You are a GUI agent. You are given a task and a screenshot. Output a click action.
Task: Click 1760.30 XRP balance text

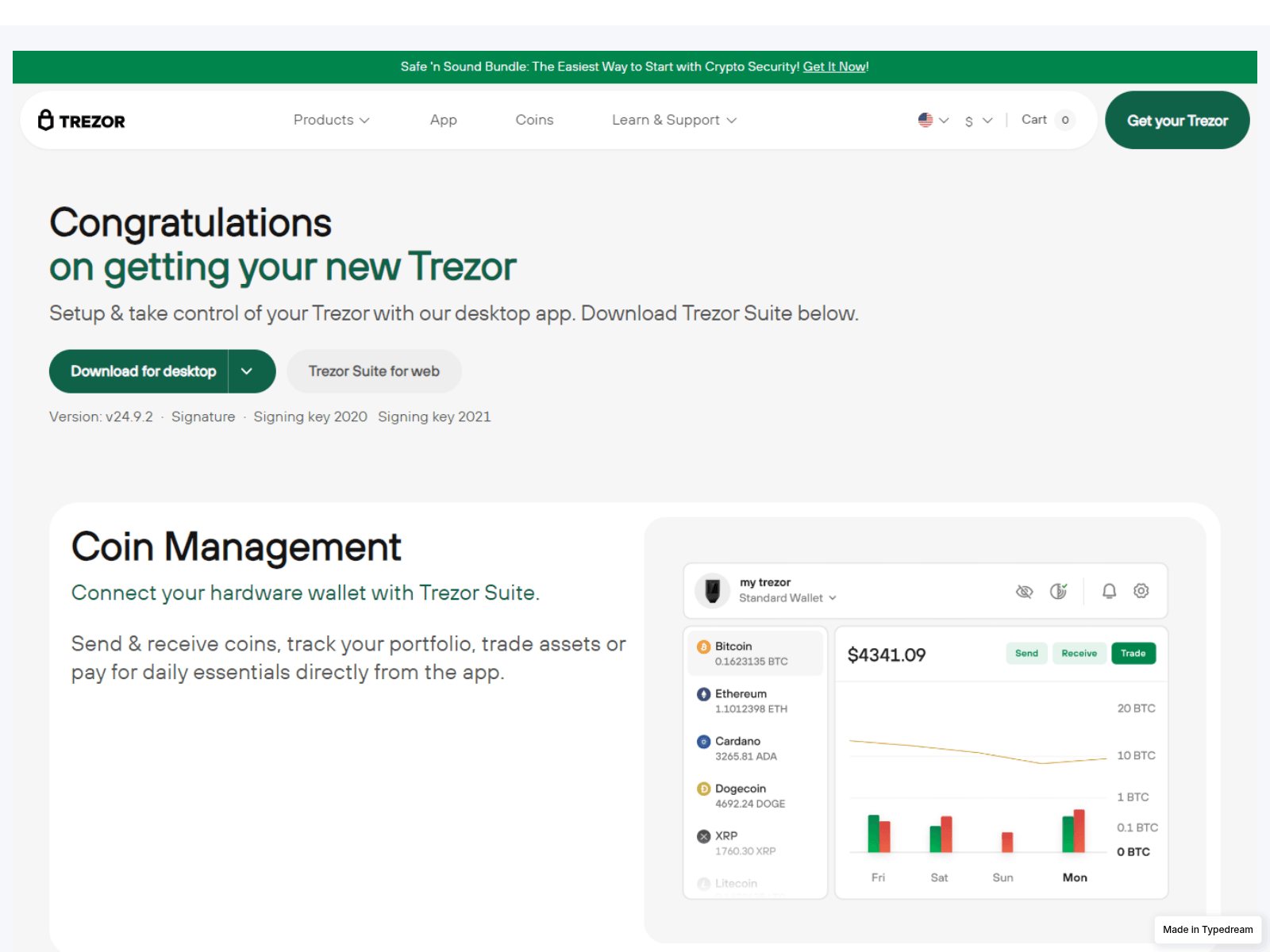click(745, 851)
